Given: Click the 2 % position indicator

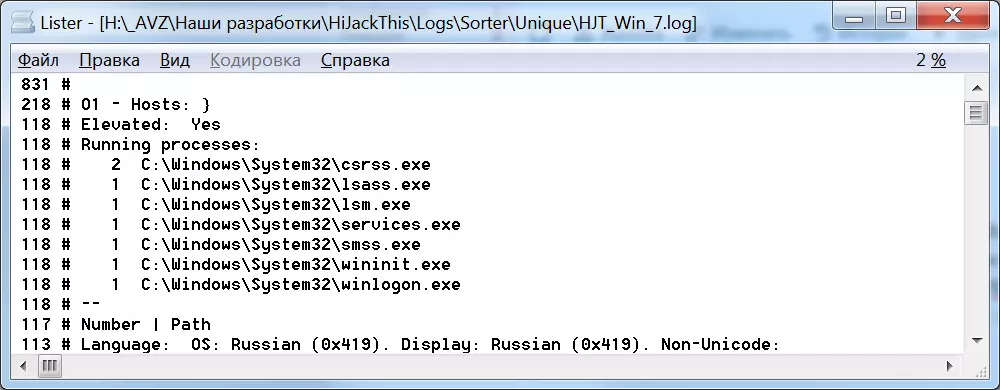Looking at the screenshot, I should point(930,61).
